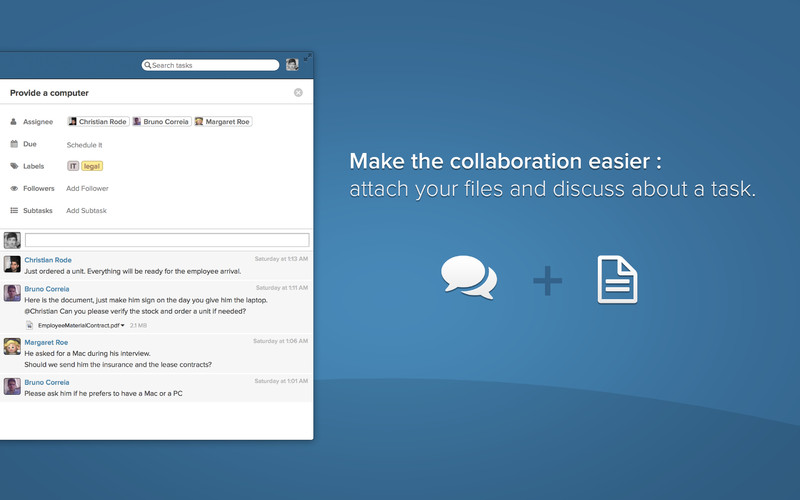Screen dimensions: 800x500
Task: Select the Bruno Correia assignee tag
Action: coord(161,121)
